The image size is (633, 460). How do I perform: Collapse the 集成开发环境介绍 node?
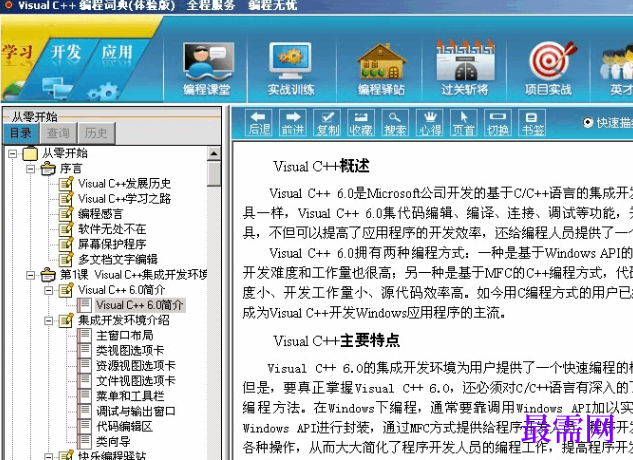[x=48, y=321]
